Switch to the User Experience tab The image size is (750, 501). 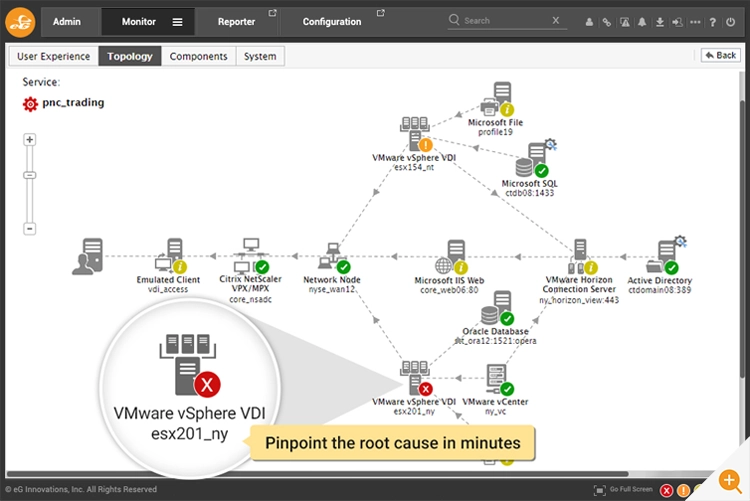[x=54, y=56]
